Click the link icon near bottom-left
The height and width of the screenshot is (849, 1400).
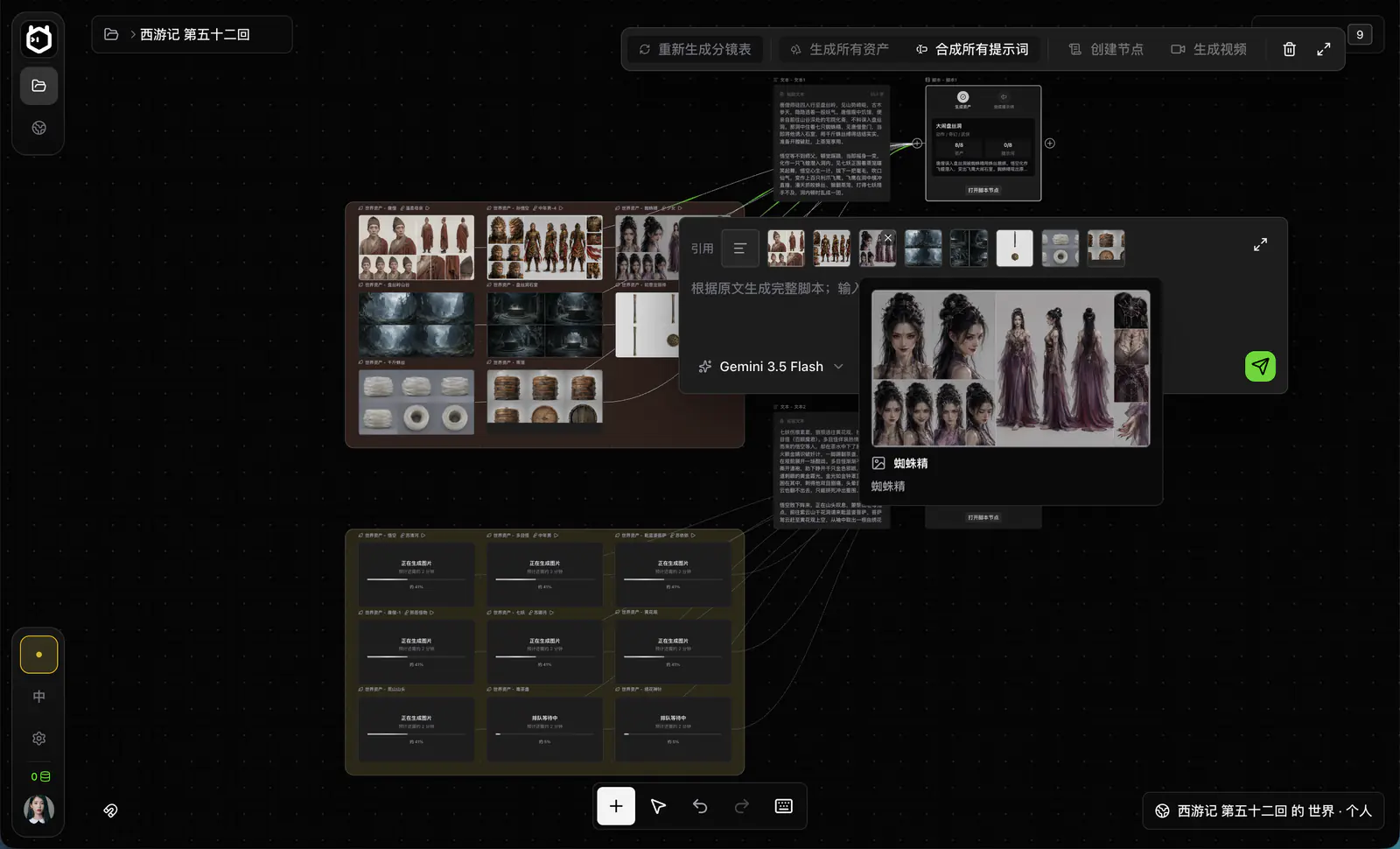(110, 810)
